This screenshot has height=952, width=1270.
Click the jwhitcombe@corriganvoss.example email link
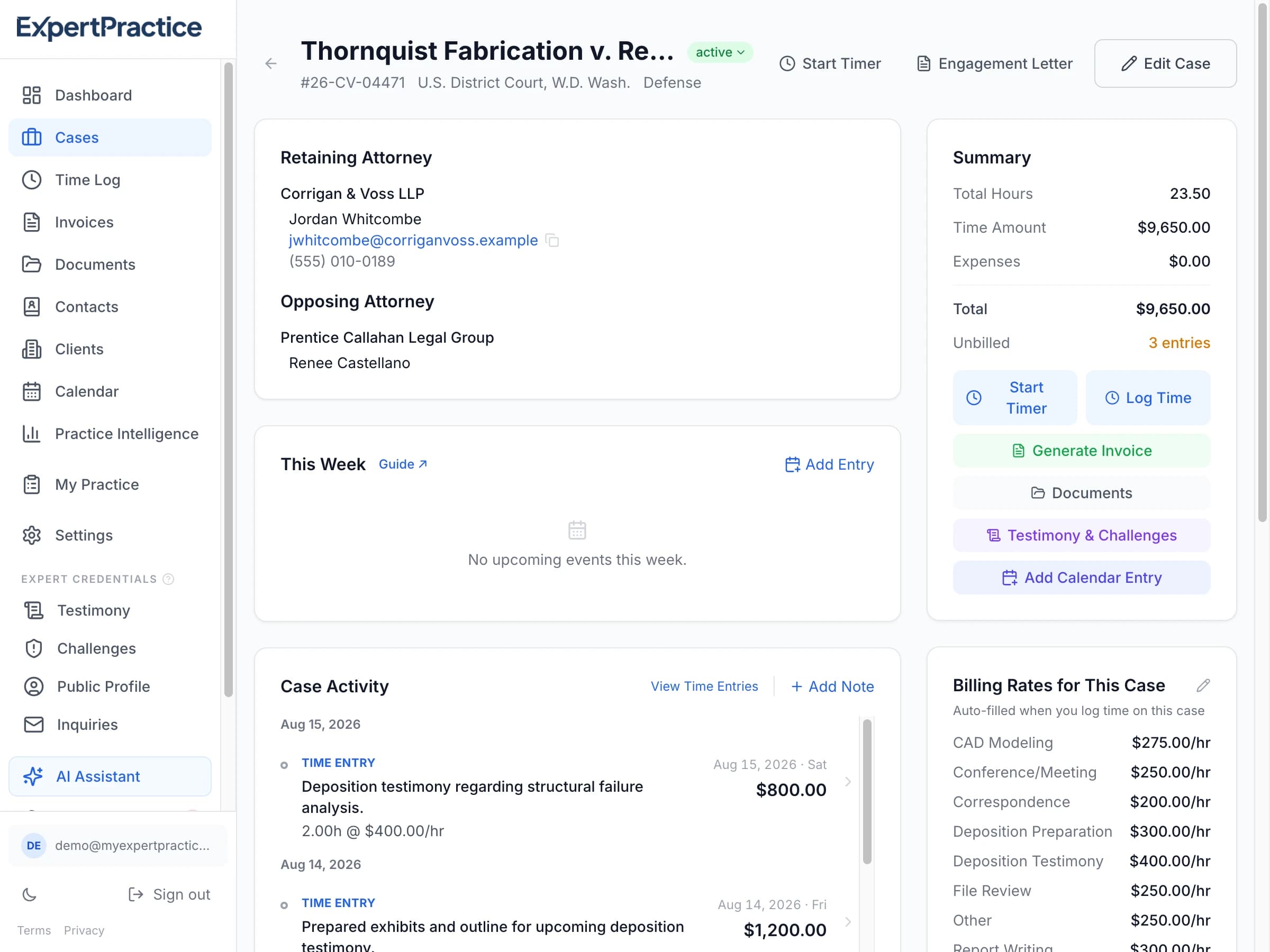click(413, 241)
